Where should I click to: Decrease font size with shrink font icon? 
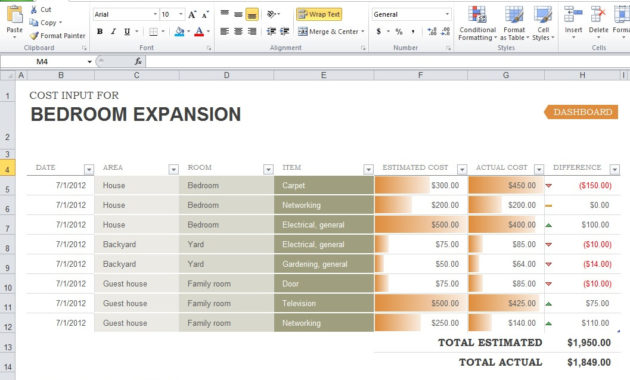pos(205,15)
